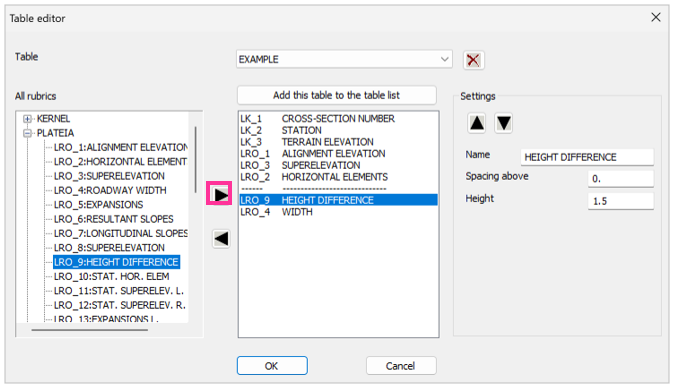Click vertical scrollbar of All rubrics tree
Screen dimensions: 674x388
pyautogui.click(x=196, y=160)
